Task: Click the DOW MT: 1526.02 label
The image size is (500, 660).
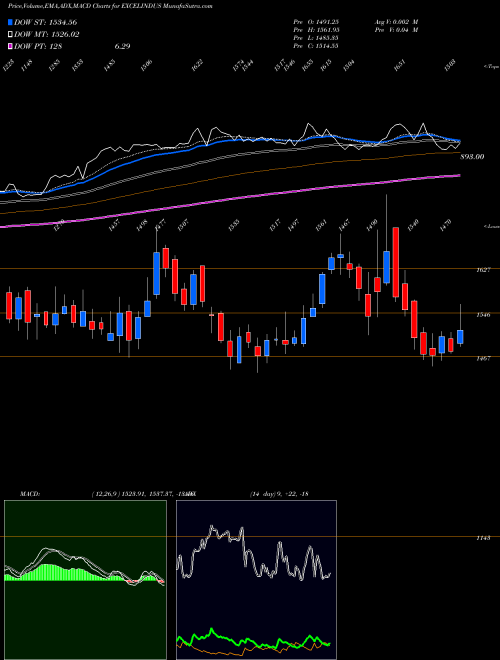Action: [x=46, y=35]
